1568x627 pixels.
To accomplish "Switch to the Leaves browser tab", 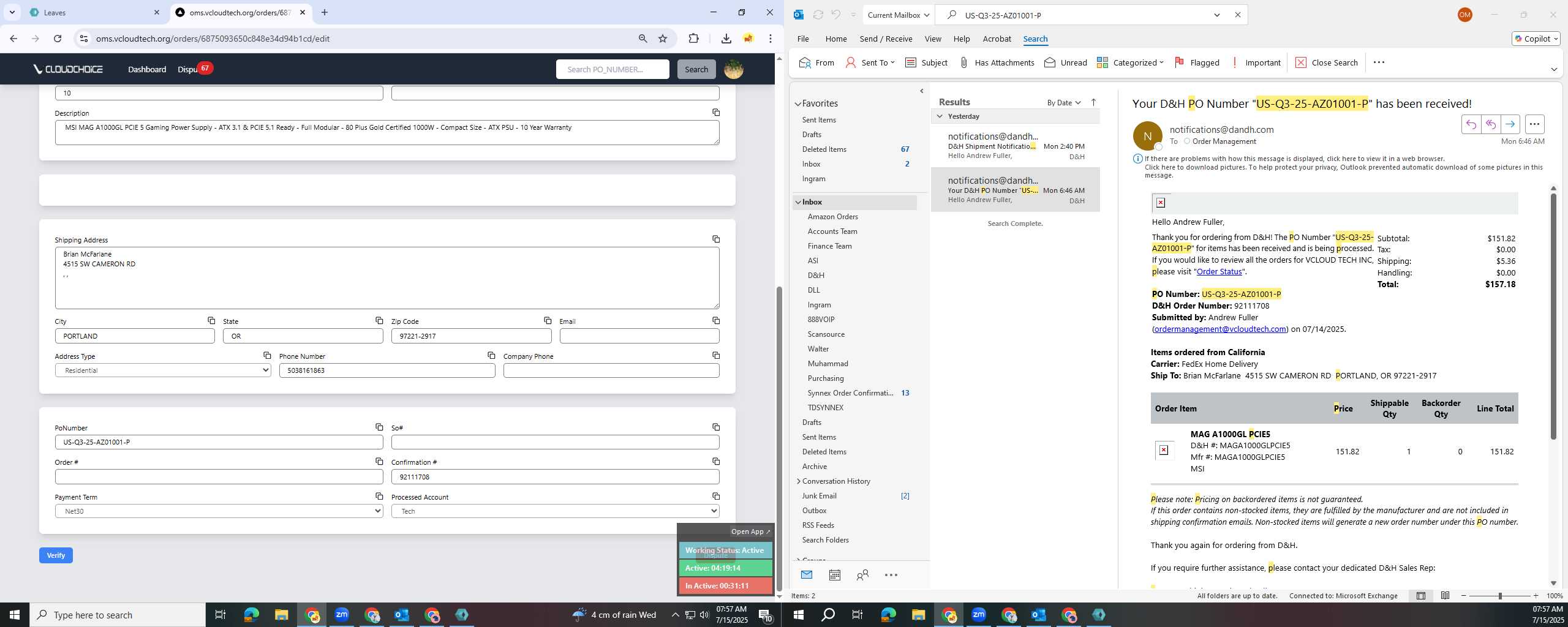I will coord(95,12).
